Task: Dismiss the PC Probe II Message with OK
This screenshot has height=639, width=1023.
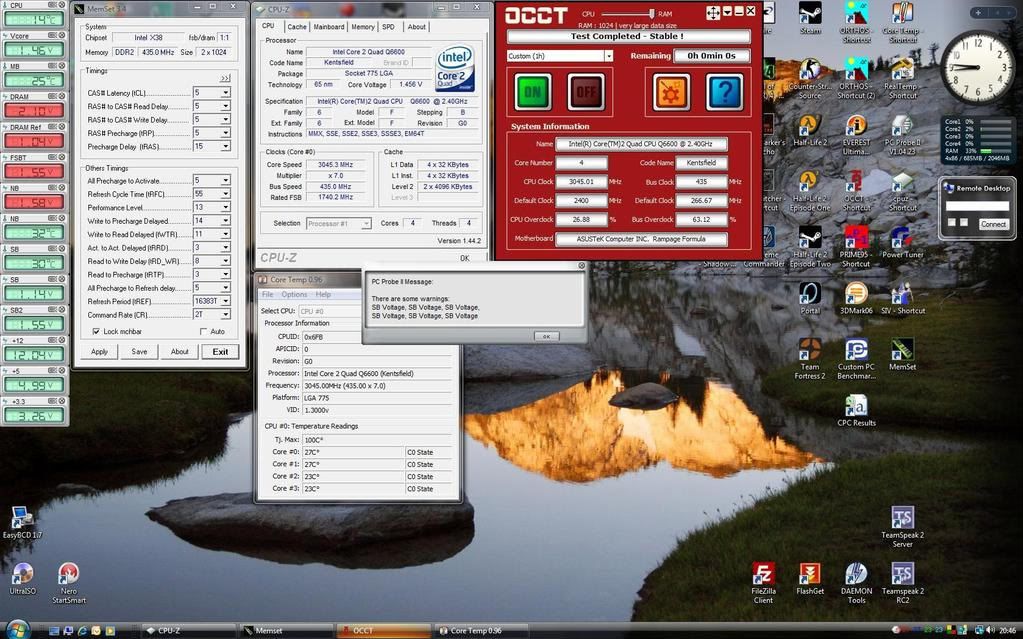Action: [x=546, y=336]
